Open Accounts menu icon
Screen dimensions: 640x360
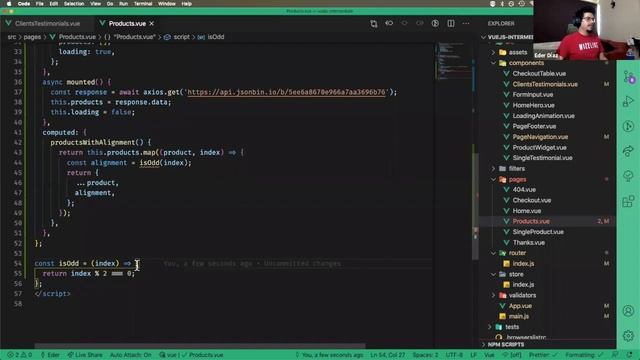[629, 311]
